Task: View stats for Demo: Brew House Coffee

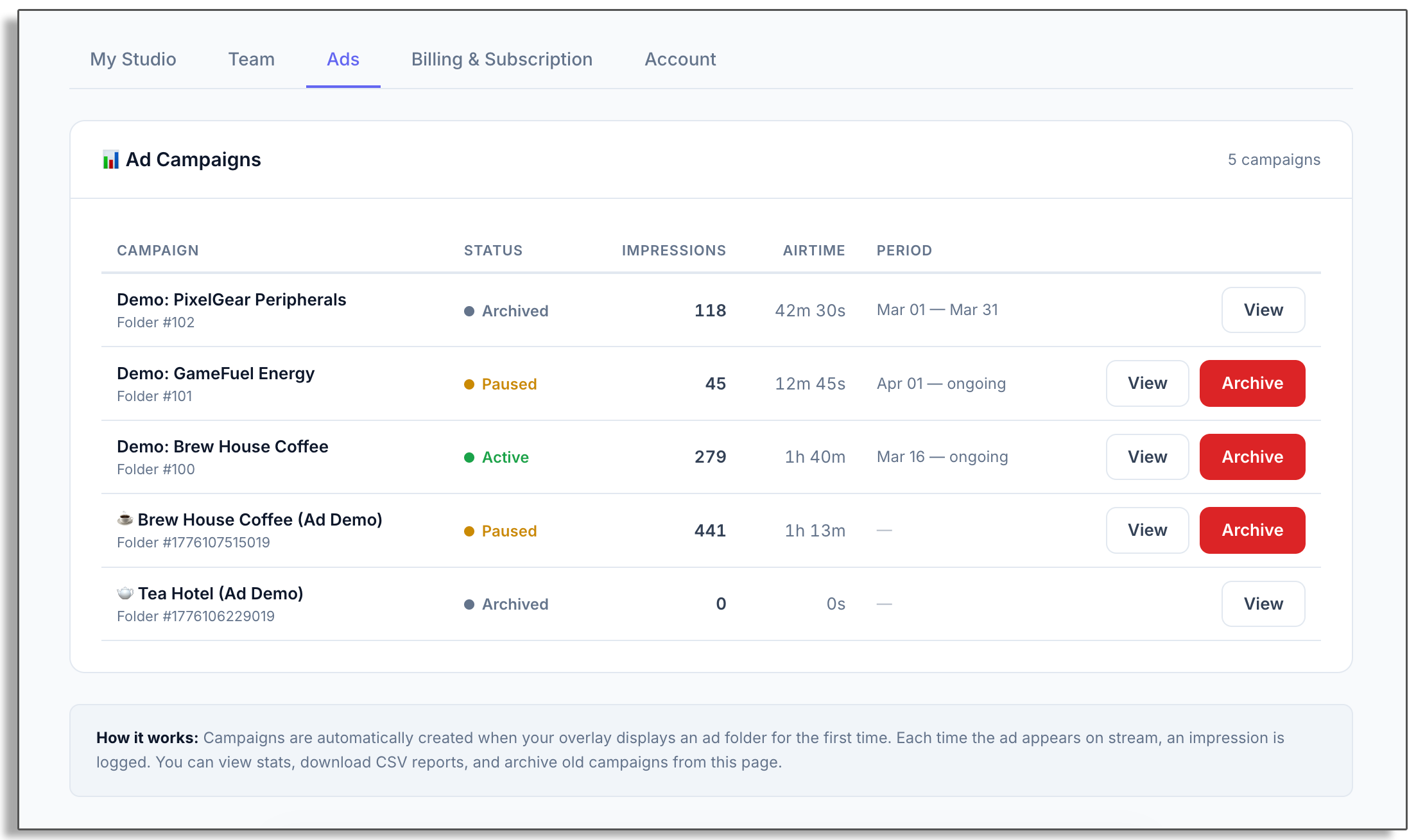Action: pos(1147,457)
